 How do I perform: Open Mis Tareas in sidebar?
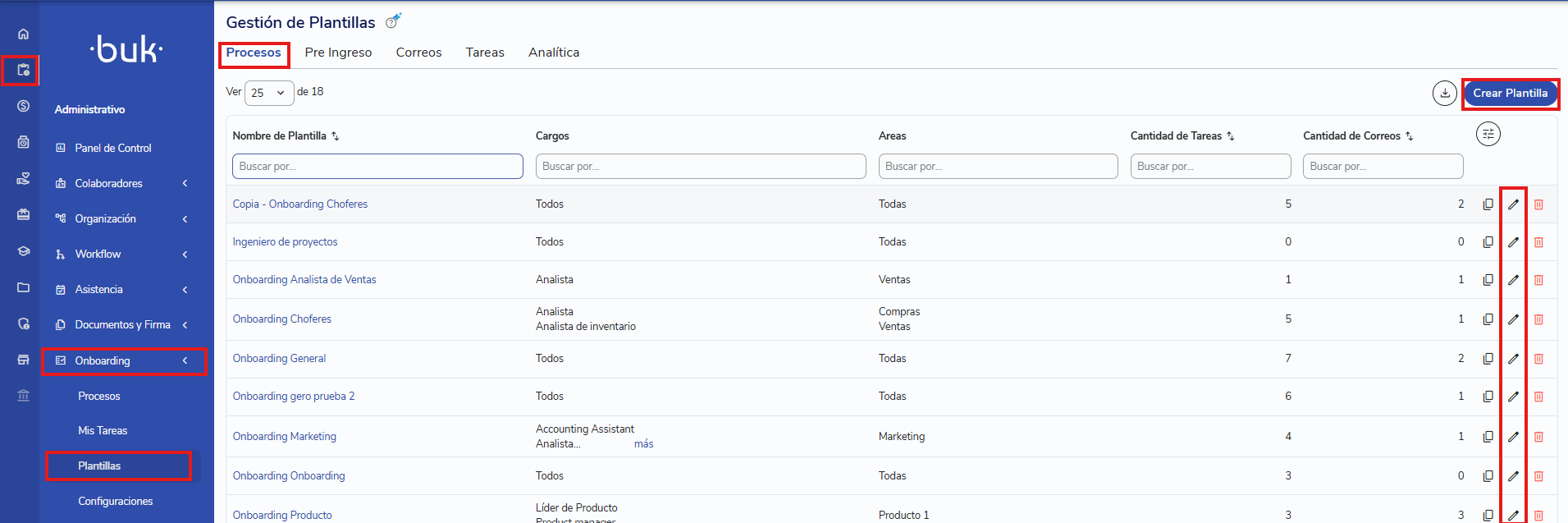pyautogui.click(x=103, y=430)
